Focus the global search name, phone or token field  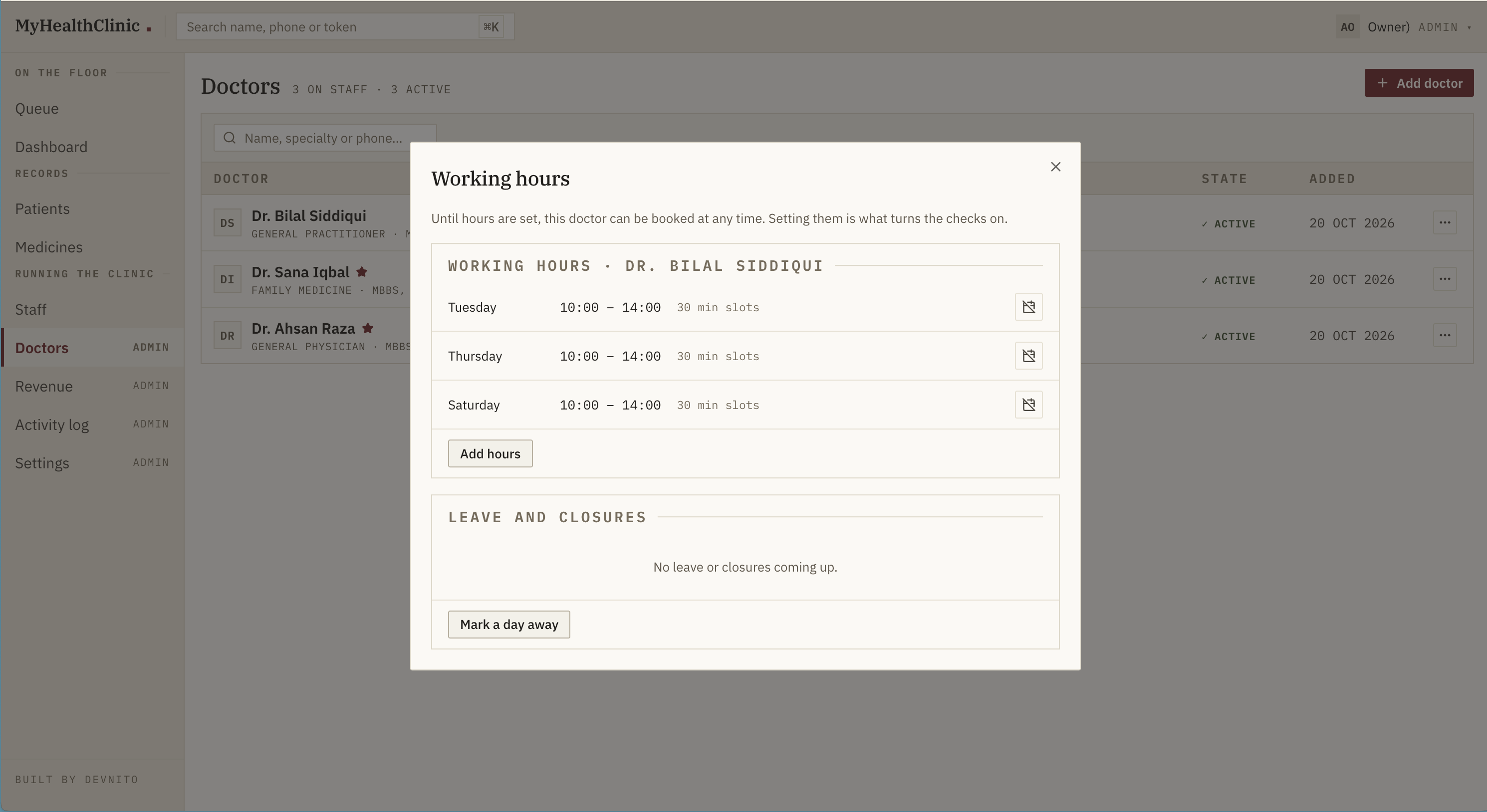(345, 27)
